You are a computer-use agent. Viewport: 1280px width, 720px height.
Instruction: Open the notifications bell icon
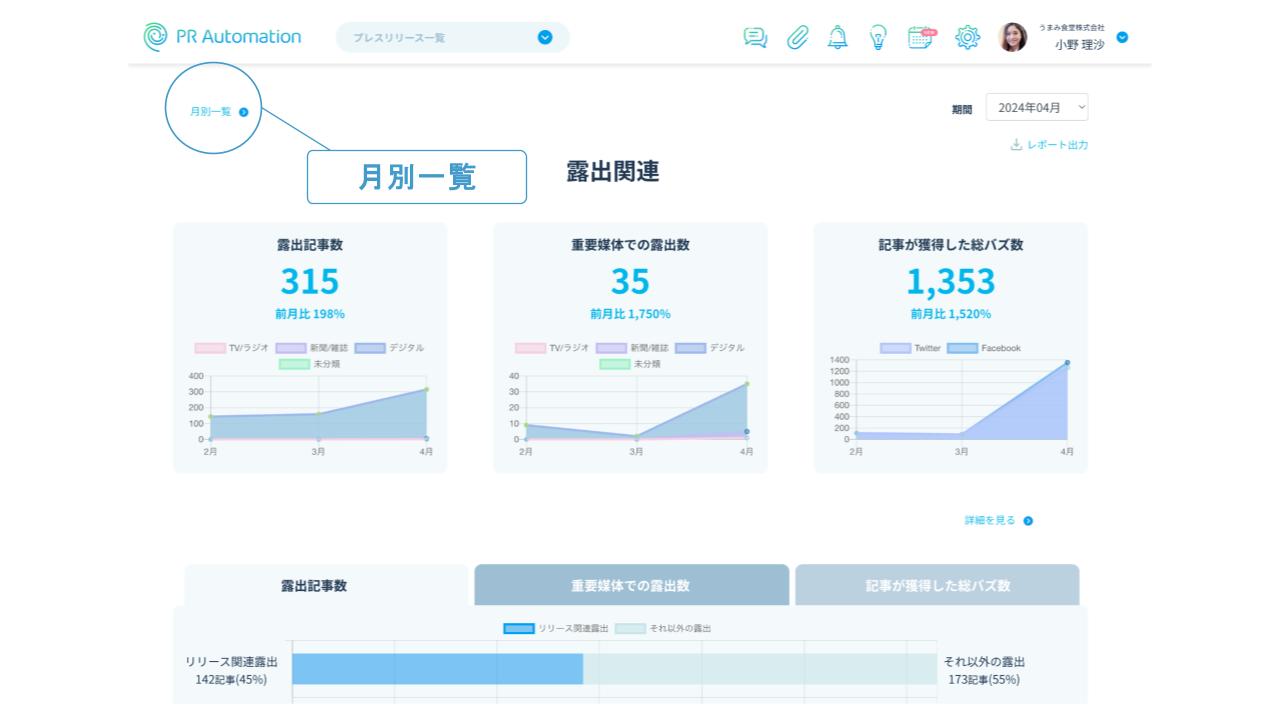pyautogui.click(x=838, y=38)
